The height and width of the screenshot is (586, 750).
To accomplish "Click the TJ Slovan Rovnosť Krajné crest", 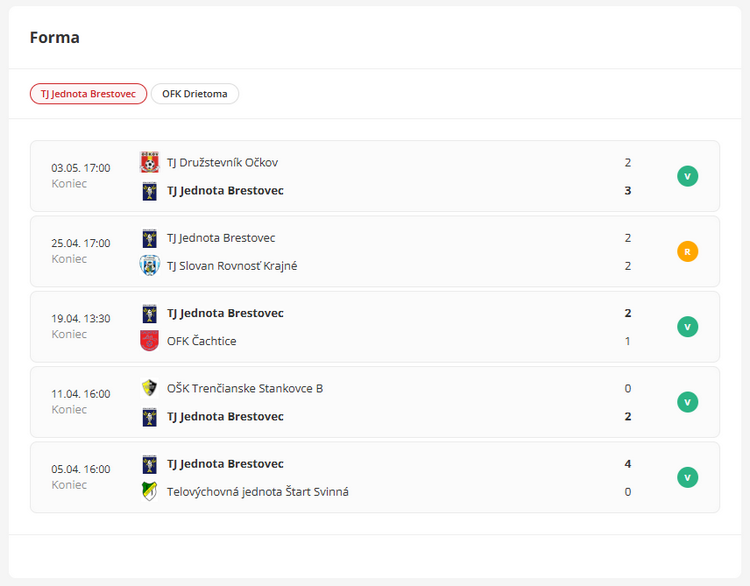I will click(x=150, y=266).
